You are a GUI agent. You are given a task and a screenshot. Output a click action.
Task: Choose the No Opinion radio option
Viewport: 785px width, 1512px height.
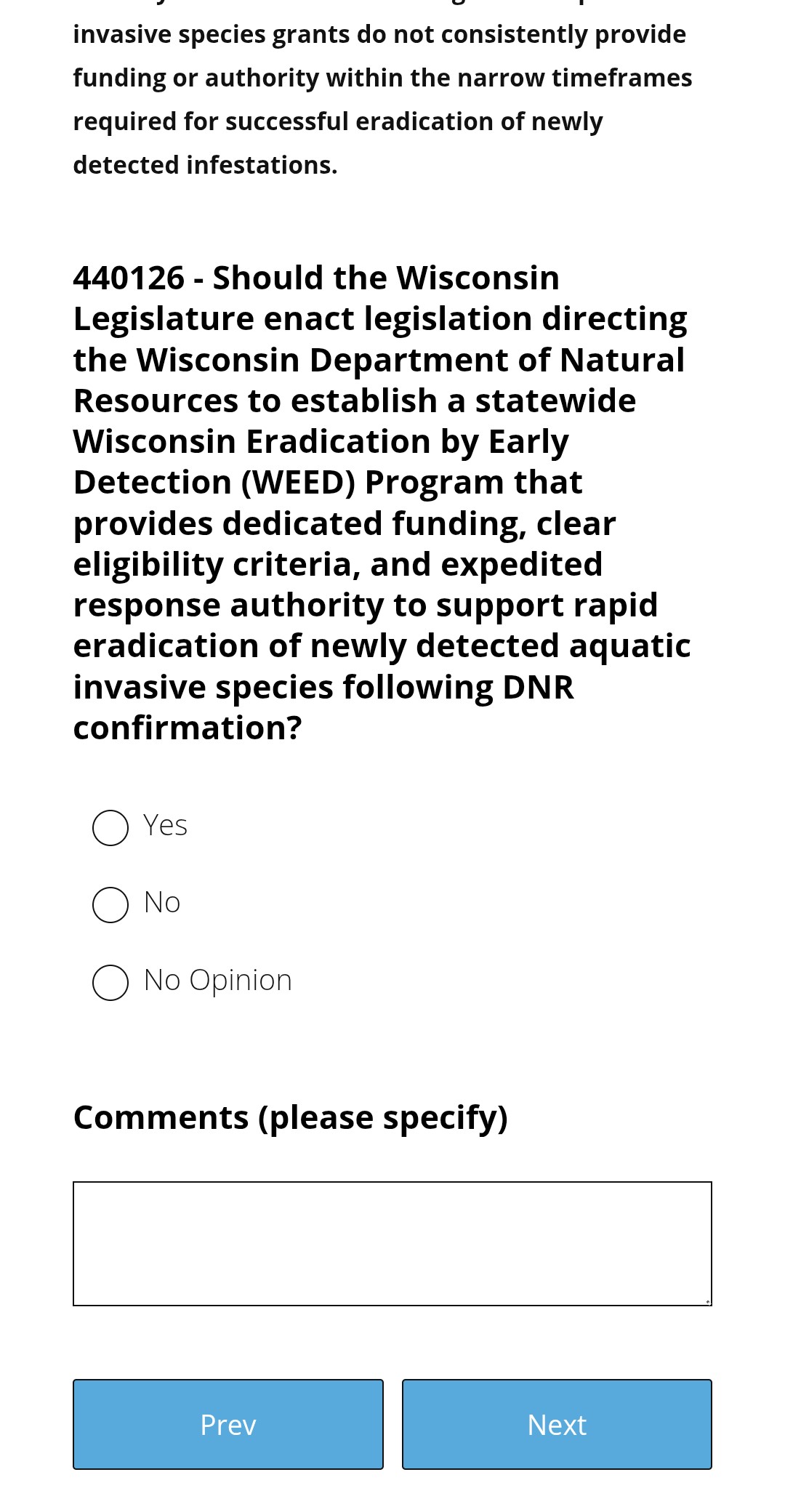pos(110,983)
